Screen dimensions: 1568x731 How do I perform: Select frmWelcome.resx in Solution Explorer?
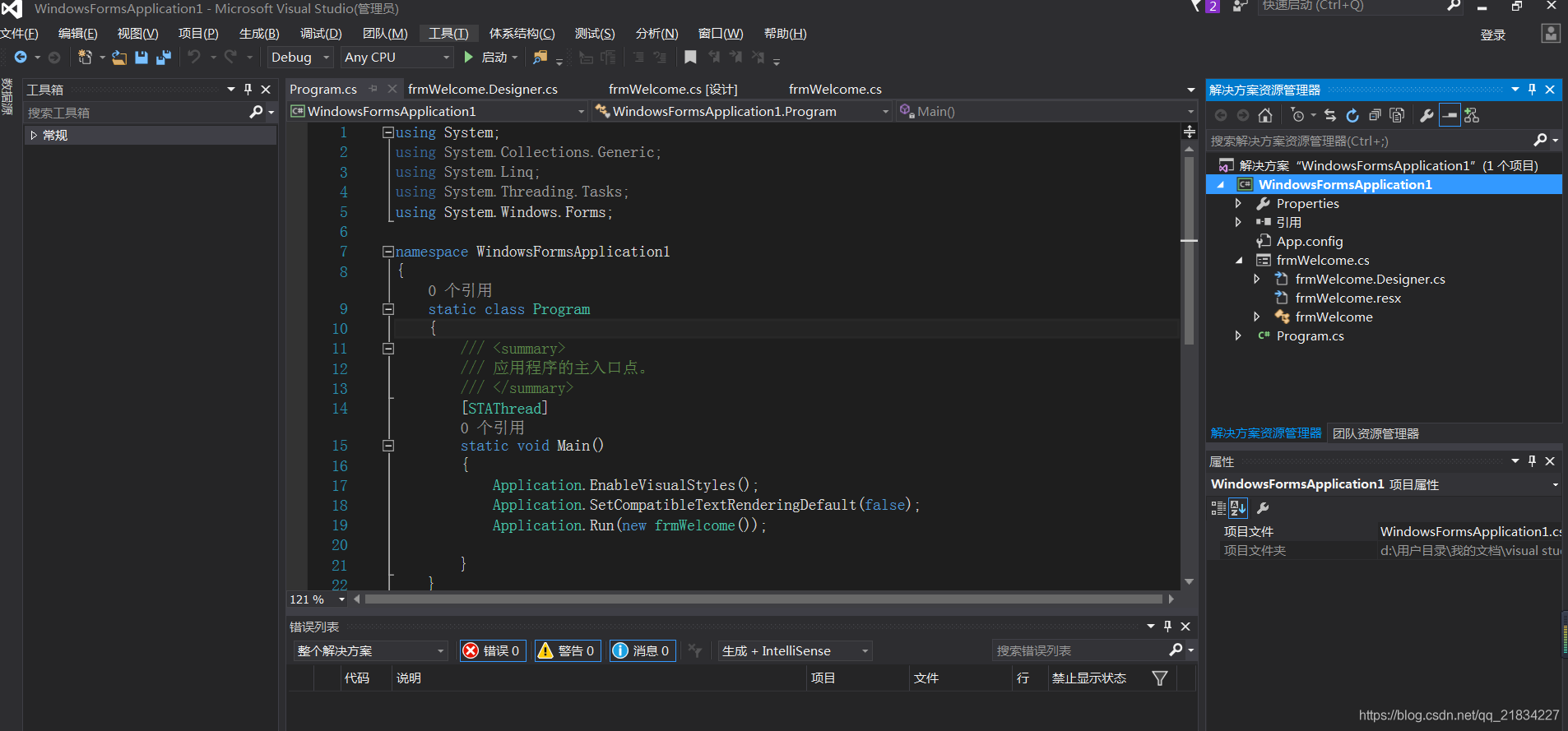1348,298
